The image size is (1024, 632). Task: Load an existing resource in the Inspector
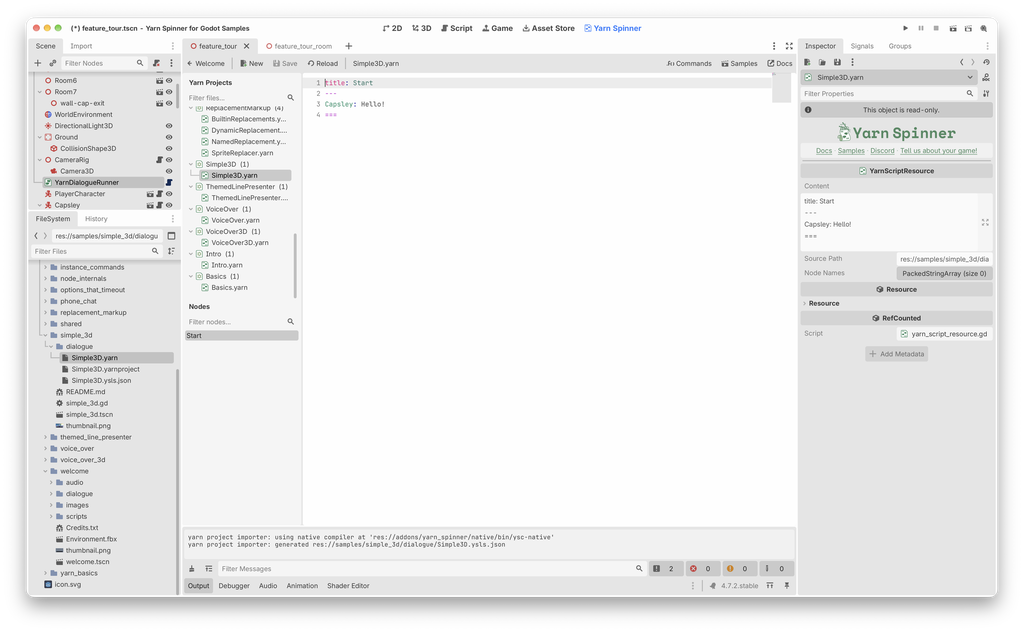tap(822, 62)
